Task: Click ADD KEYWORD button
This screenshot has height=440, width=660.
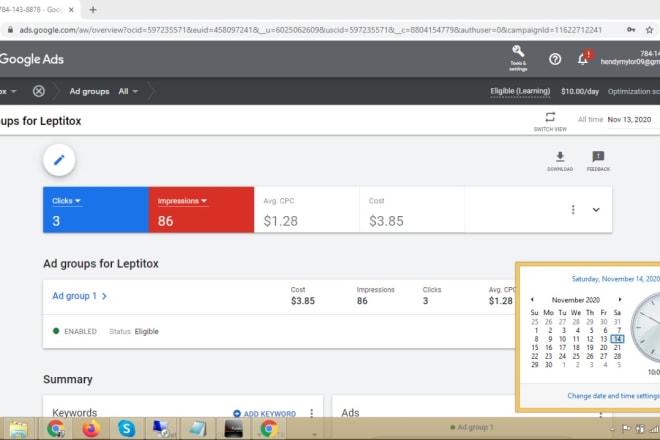Action: tap(264, 414)
